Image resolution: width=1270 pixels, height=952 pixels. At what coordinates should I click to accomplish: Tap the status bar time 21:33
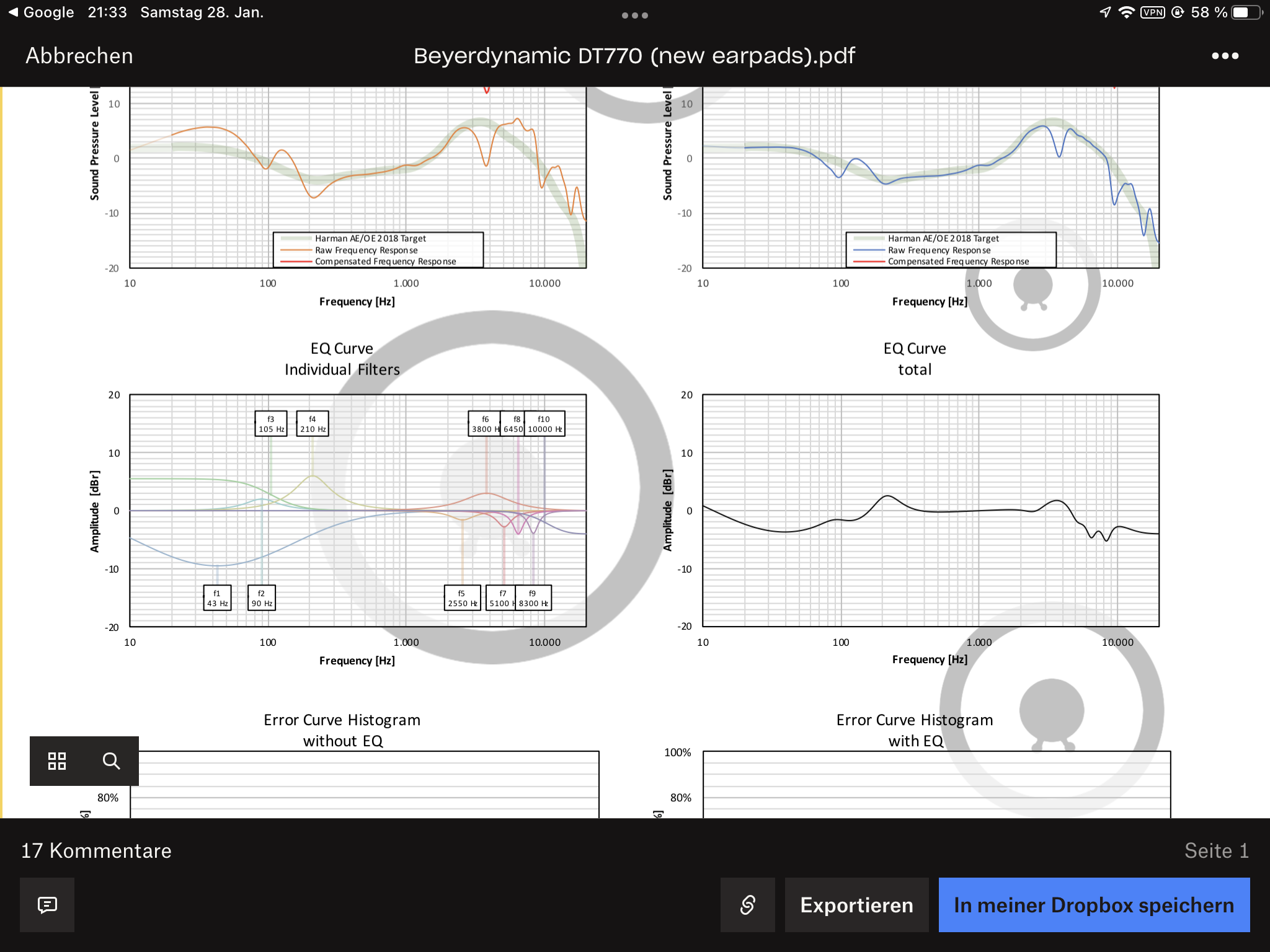click(107, 12)
